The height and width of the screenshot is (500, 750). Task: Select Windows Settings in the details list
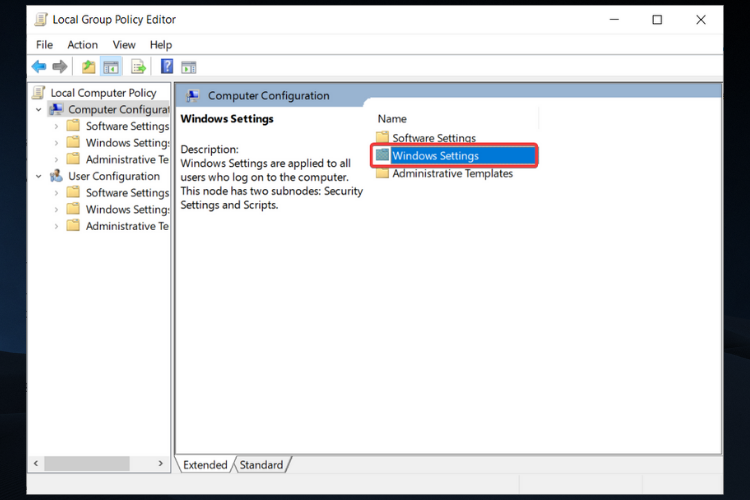tap(435, 155)
